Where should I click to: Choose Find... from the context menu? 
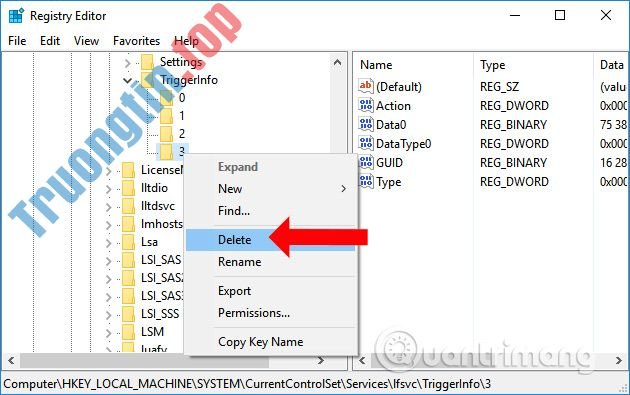[271, 211]
